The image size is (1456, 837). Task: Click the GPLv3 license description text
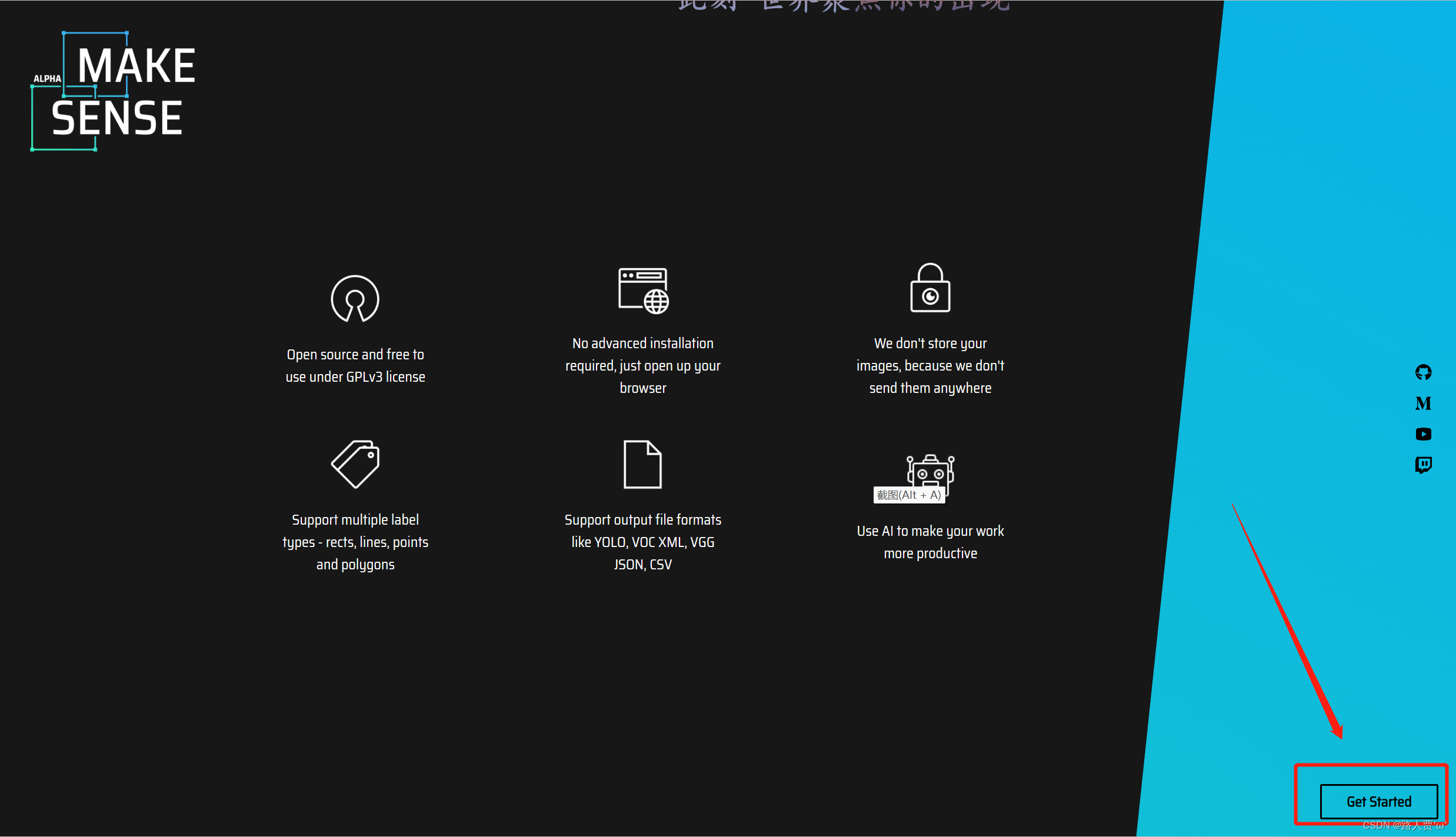[355, 366]
